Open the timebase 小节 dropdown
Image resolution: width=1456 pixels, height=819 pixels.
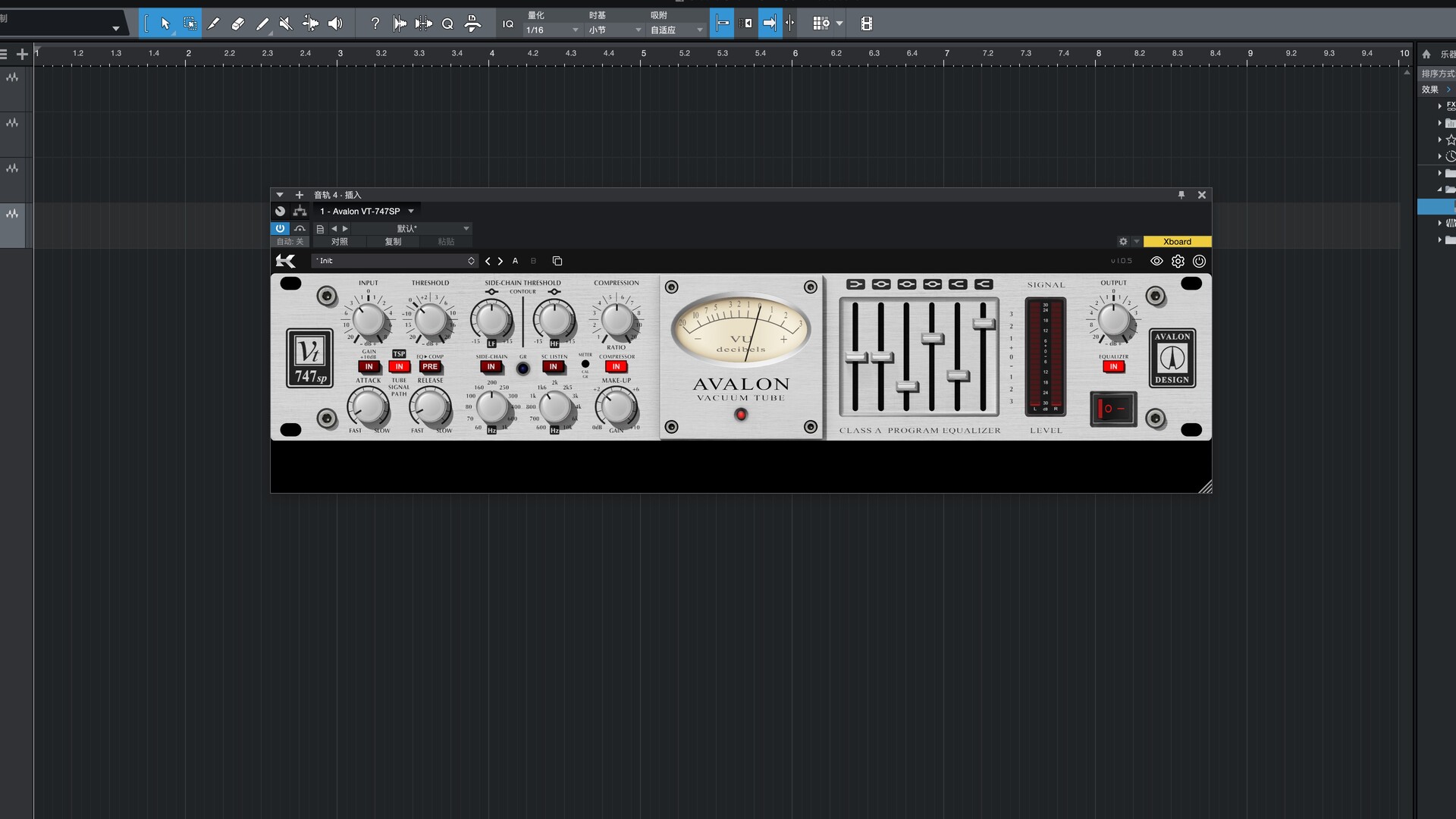(615, 30)
